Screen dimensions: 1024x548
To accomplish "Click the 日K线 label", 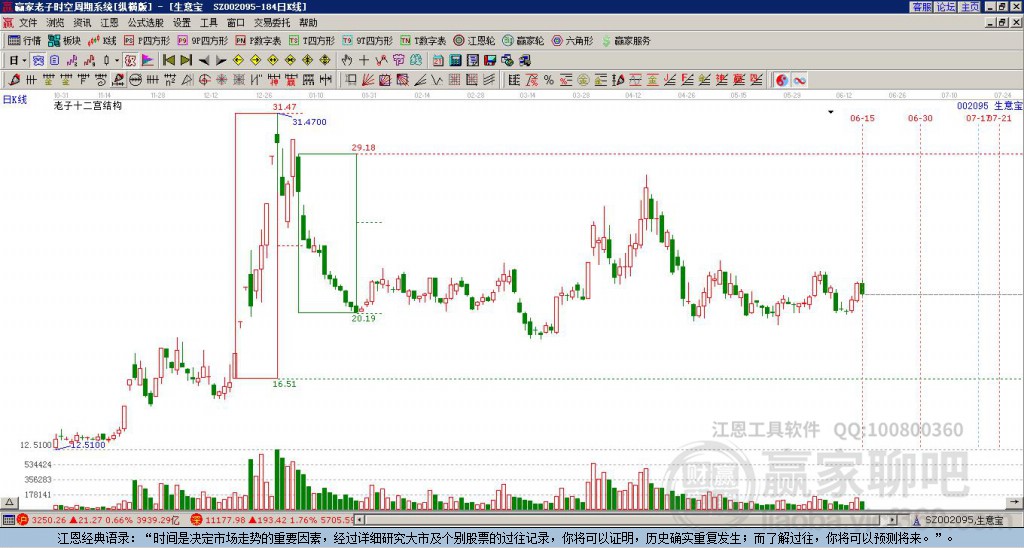I will point(15,100).
